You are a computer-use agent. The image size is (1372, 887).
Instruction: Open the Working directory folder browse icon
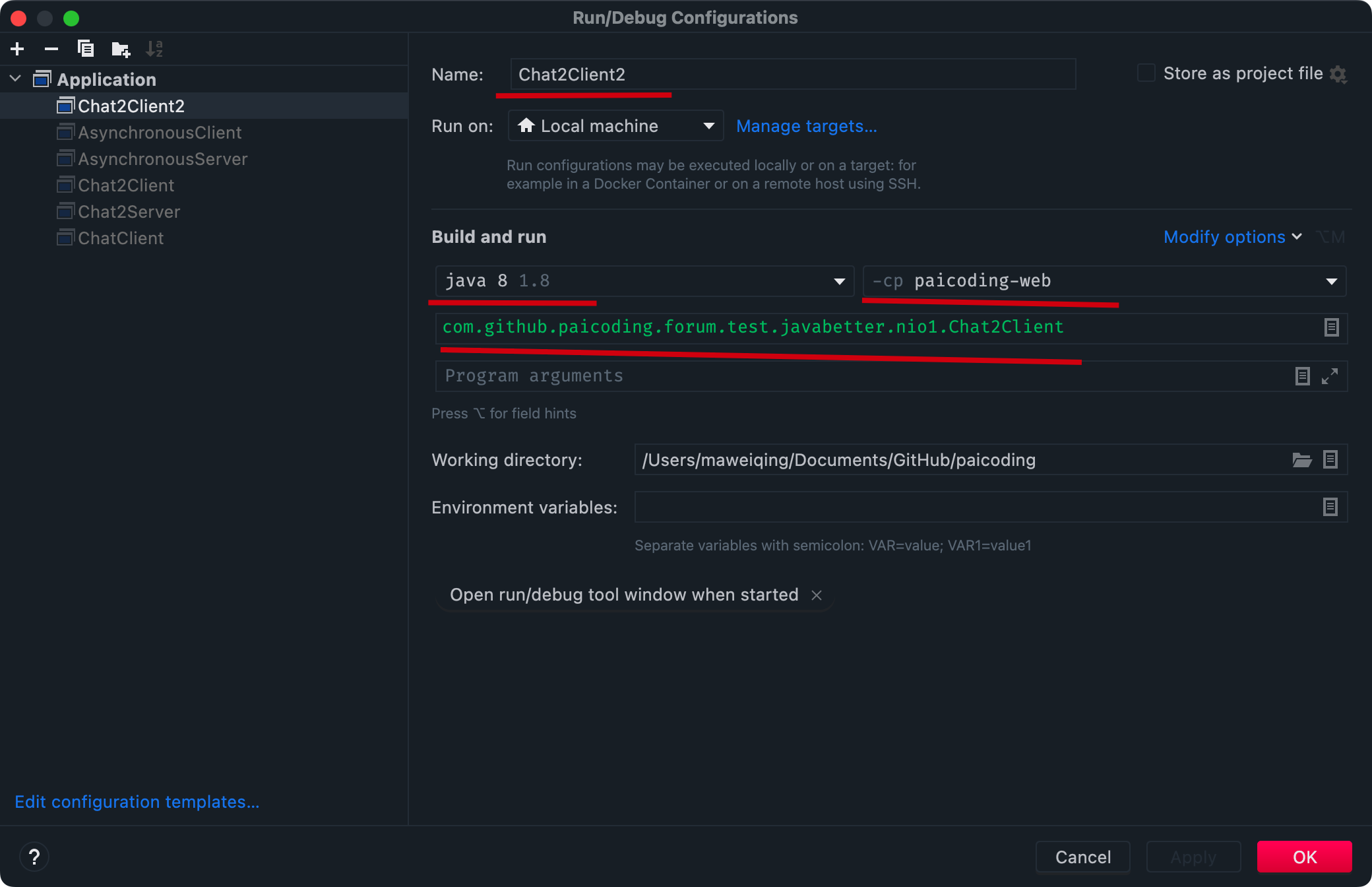click(1301, 460)
